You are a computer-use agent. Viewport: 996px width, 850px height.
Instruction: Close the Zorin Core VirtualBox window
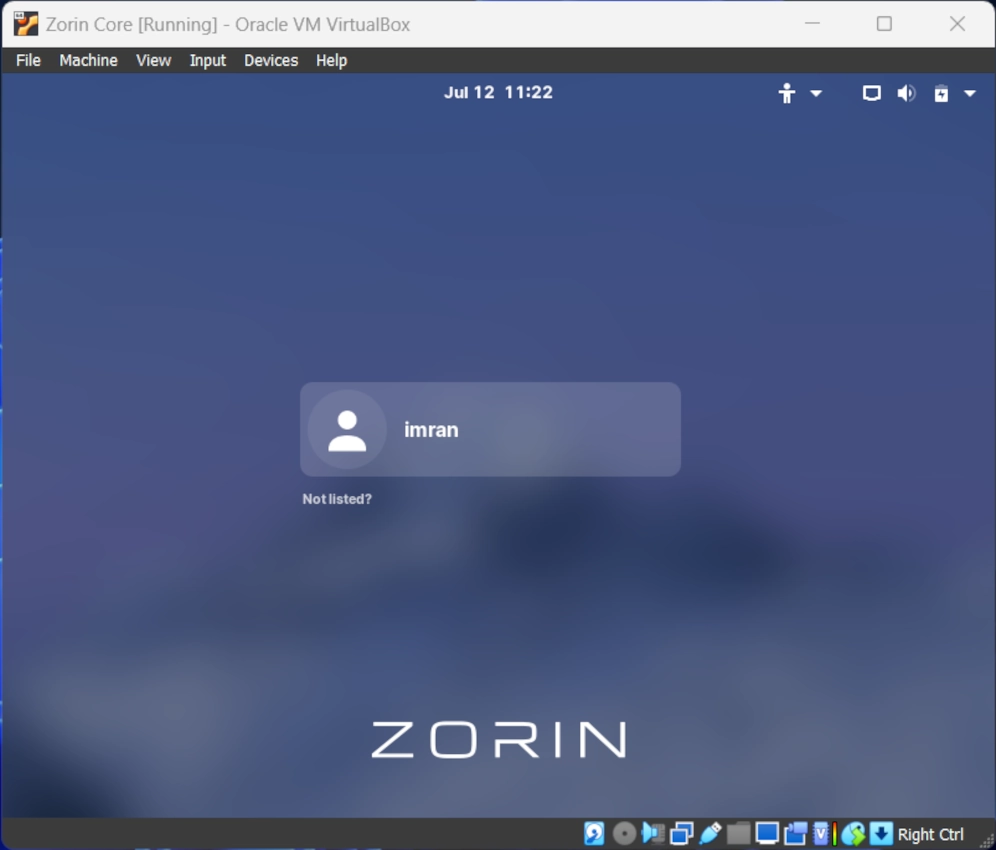point(957,24)
